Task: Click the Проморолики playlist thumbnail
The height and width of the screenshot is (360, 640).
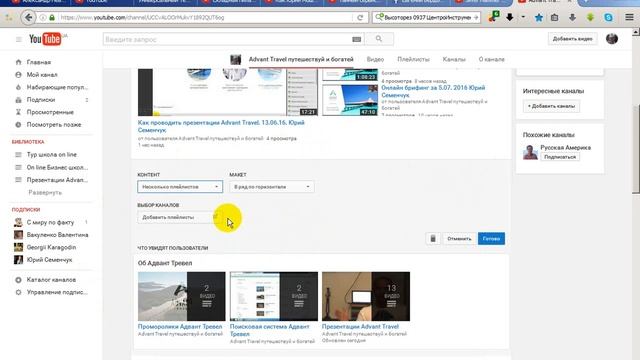Action: point(181,296)
